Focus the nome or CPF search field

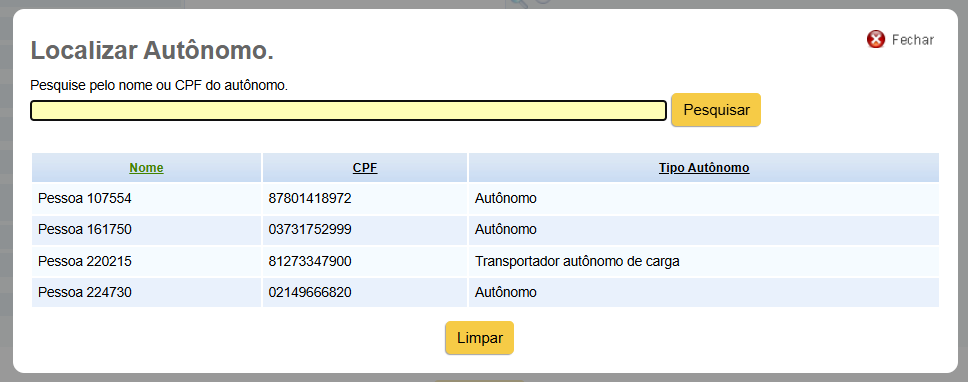tap(348, 110)
